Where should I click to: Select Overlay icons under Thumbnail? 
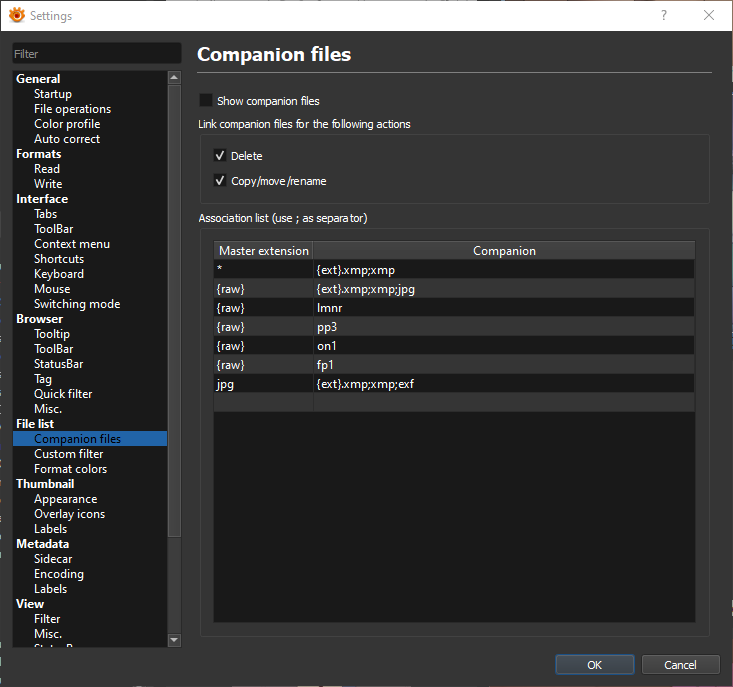pyautogui.click(x=69, y=514)
